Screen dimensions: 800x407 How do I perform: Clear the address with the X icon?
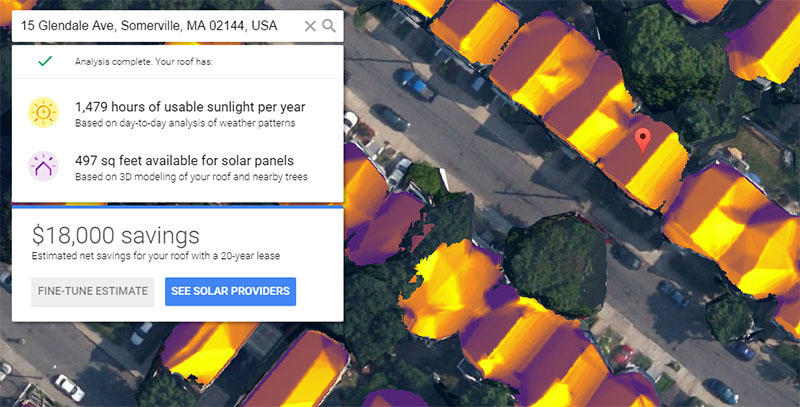pos(310,26)
